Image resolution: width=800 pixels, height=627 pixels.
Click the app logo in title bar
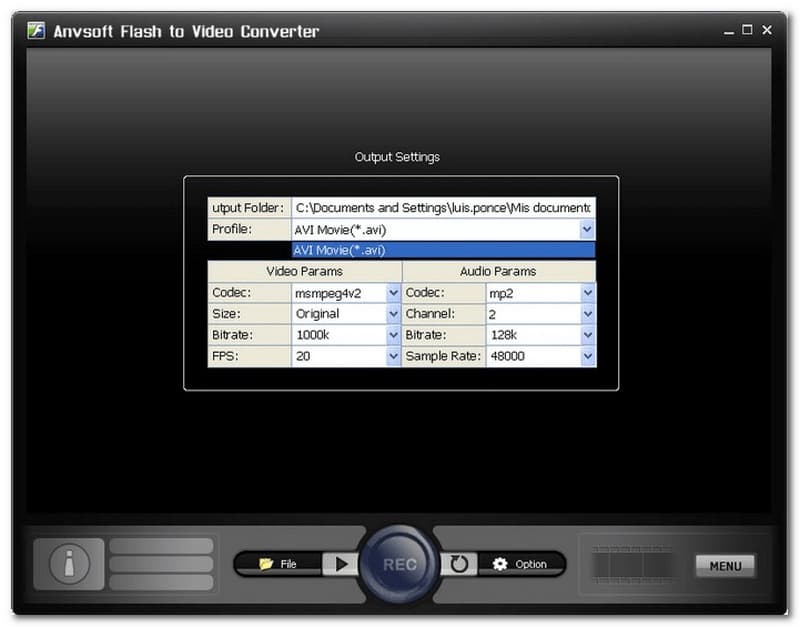[37, 30]
